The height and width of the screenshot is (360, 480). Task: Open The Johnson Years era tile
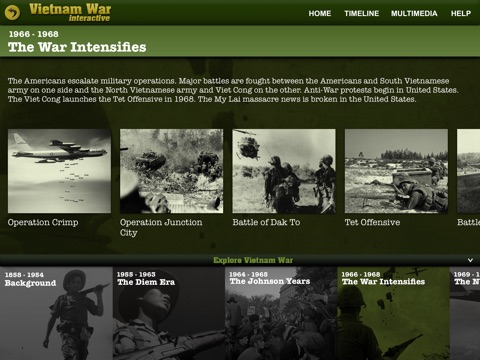coord(281,313)
